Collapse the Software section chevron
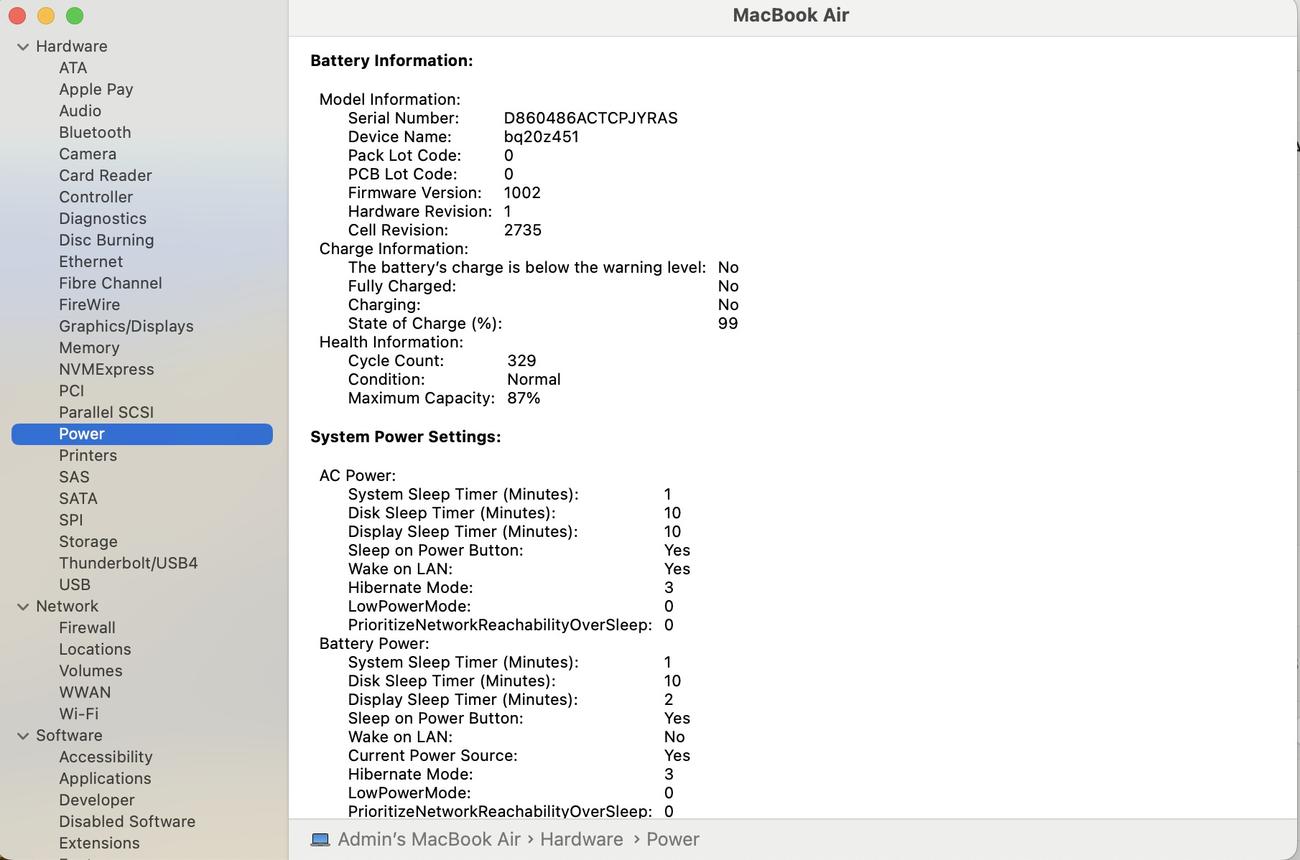Image resolution: width=1300 pixels, height=860 pixels. pyautogui.click(x=23, y=736)
